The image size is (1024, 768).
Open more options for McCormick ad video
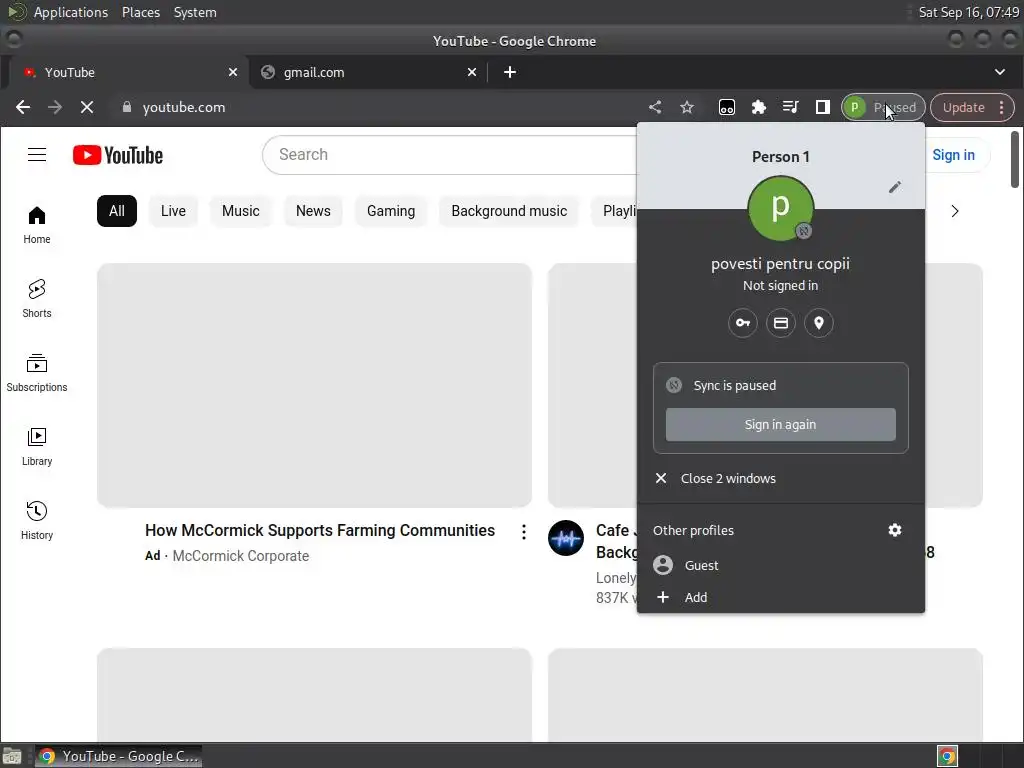[524, 532]
